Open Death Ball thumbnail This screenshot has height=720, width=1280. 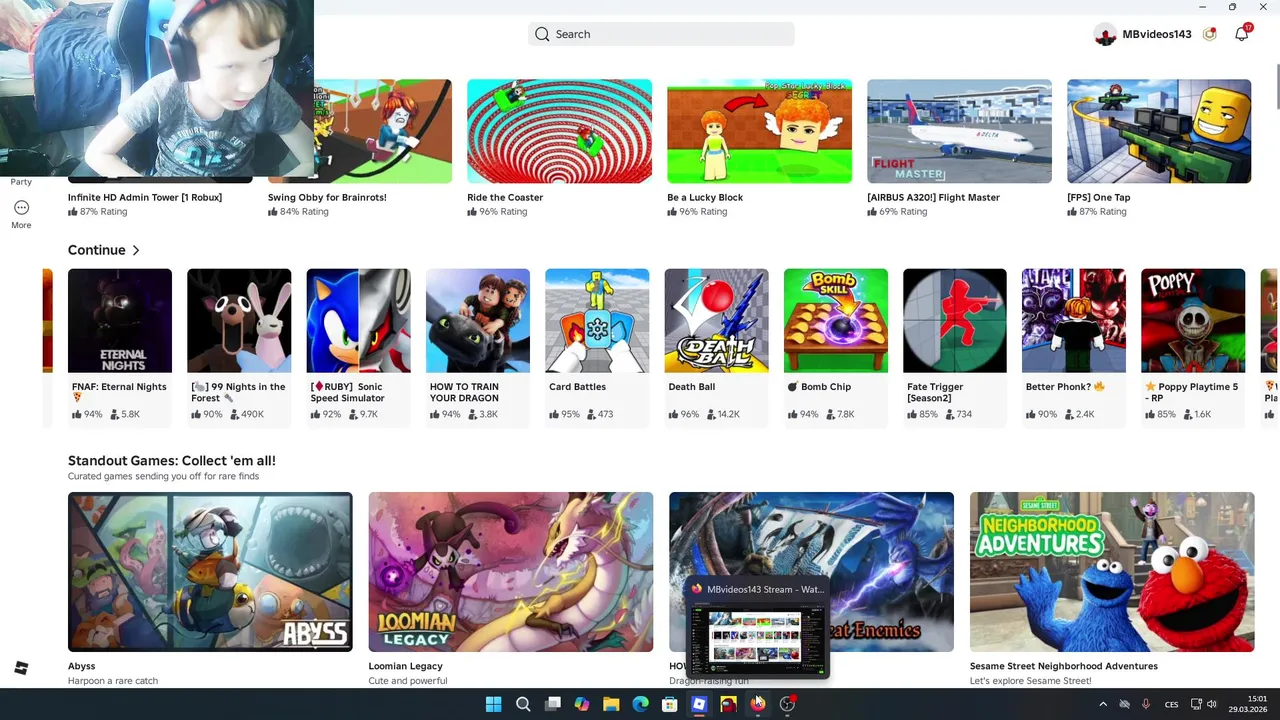coord(716,321)
